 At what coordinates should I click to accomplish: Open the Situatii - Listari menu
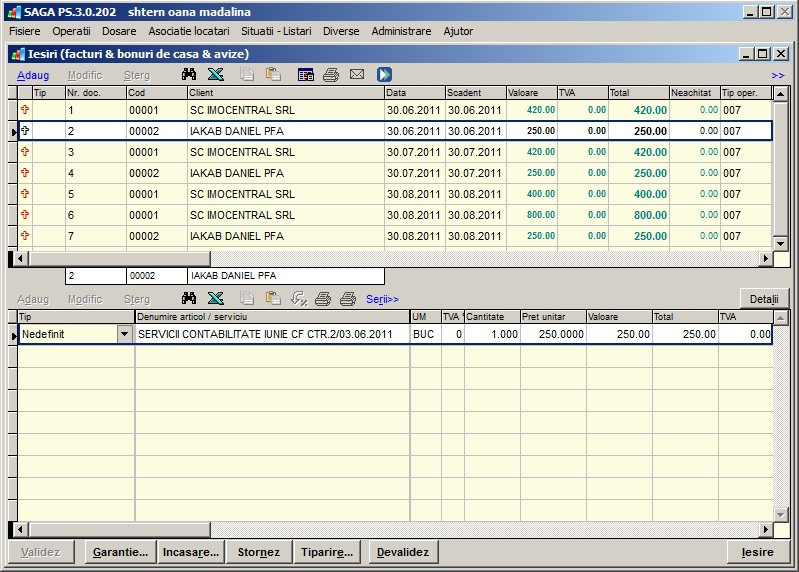click(x=276, y=31)
